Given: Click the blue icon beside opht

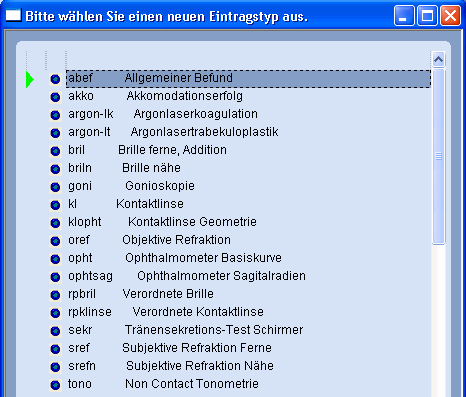Looking at the screenshot, I should 55,259.
